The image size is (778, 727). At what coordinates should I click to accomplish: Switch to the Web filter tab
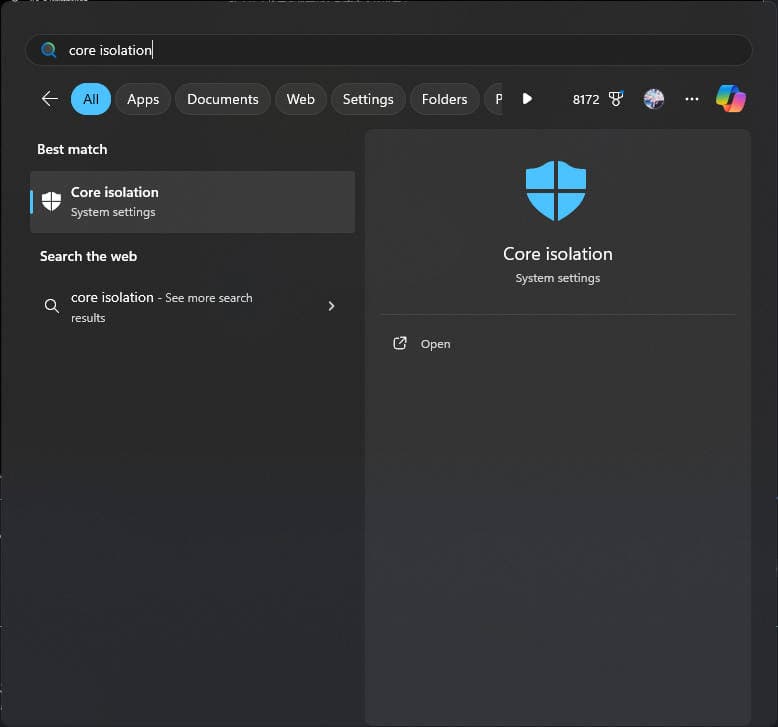[x=301, y=99]
